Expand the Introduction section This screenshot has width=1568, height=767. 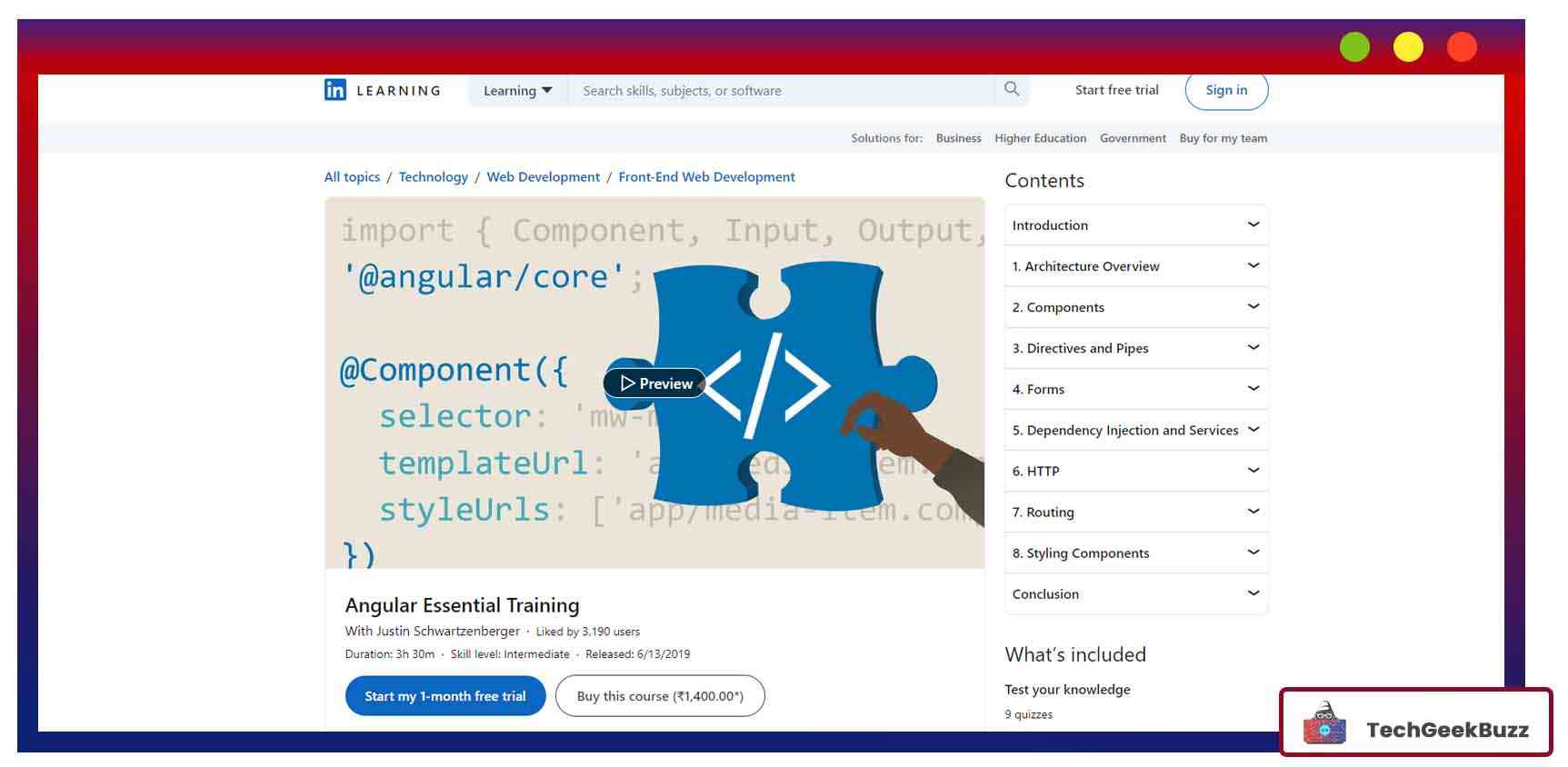(x=1135, y=225)
